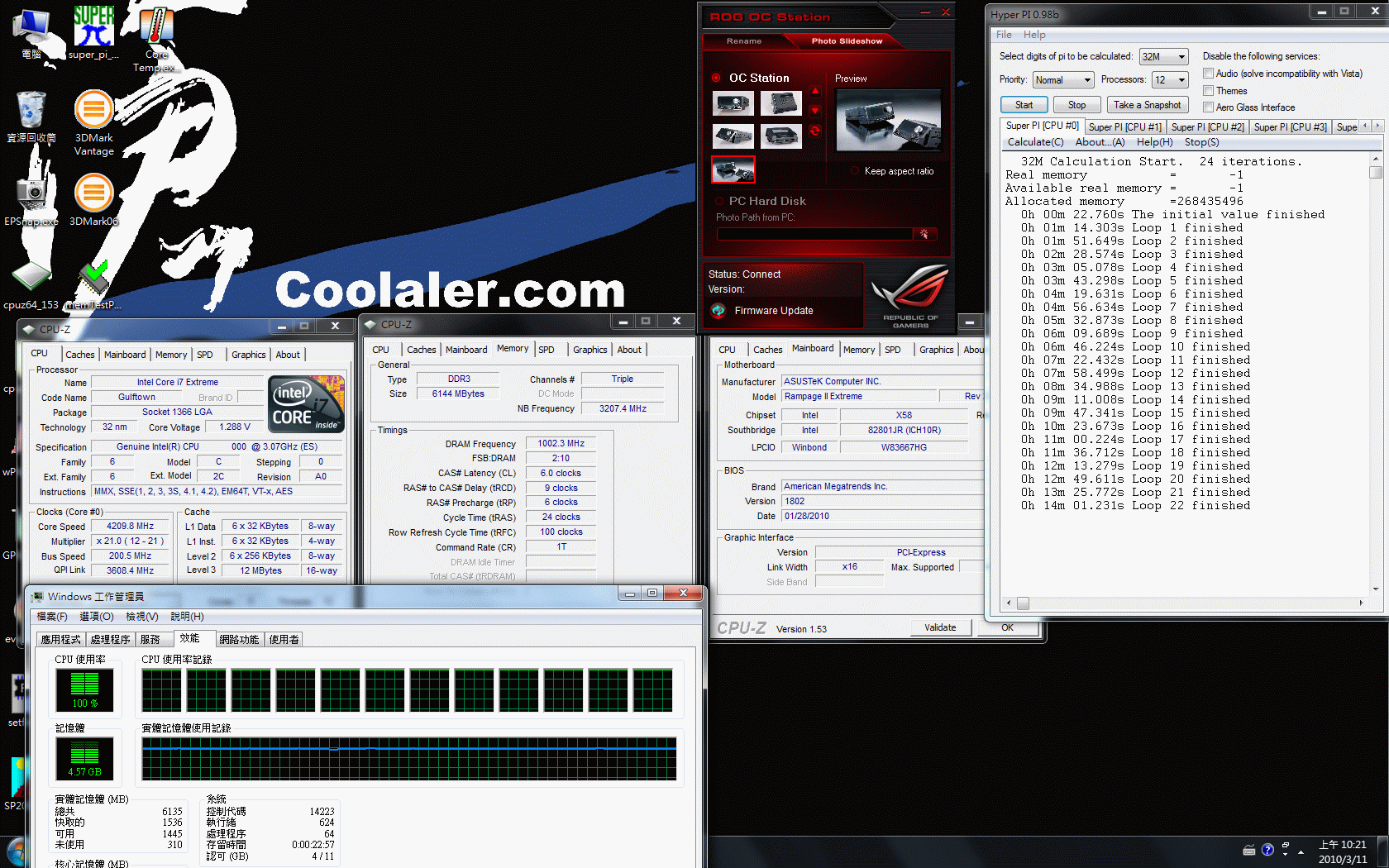This screenshot has height=868, width=1389.
Task: Click the Stop button in Hyper PI
Action: (x=1076, y=105)
